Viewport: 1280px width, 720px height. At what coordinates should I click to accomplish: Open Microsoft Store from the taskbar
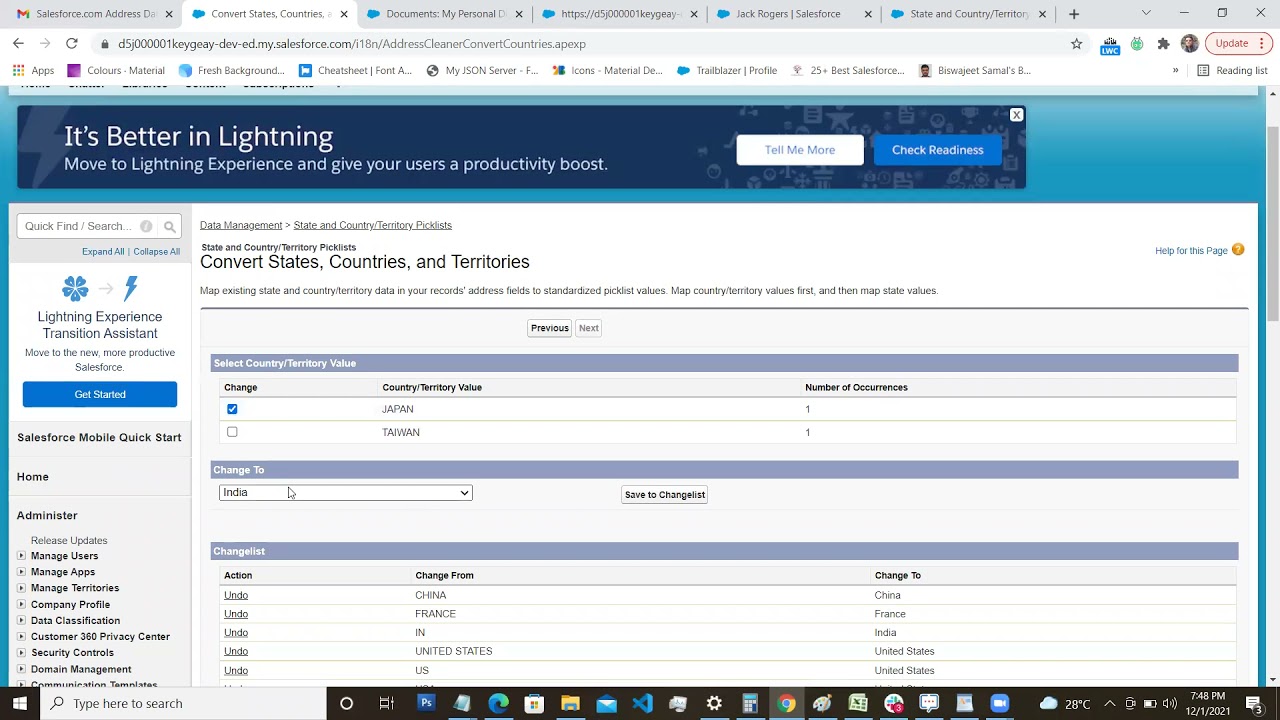pyautogui.click(x=534, y=703)
